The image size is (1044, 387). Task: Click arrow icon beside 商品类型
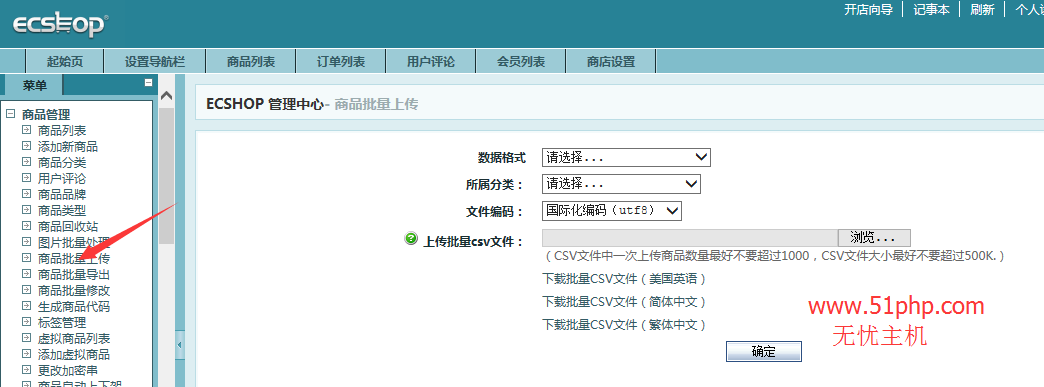(26, 210)
